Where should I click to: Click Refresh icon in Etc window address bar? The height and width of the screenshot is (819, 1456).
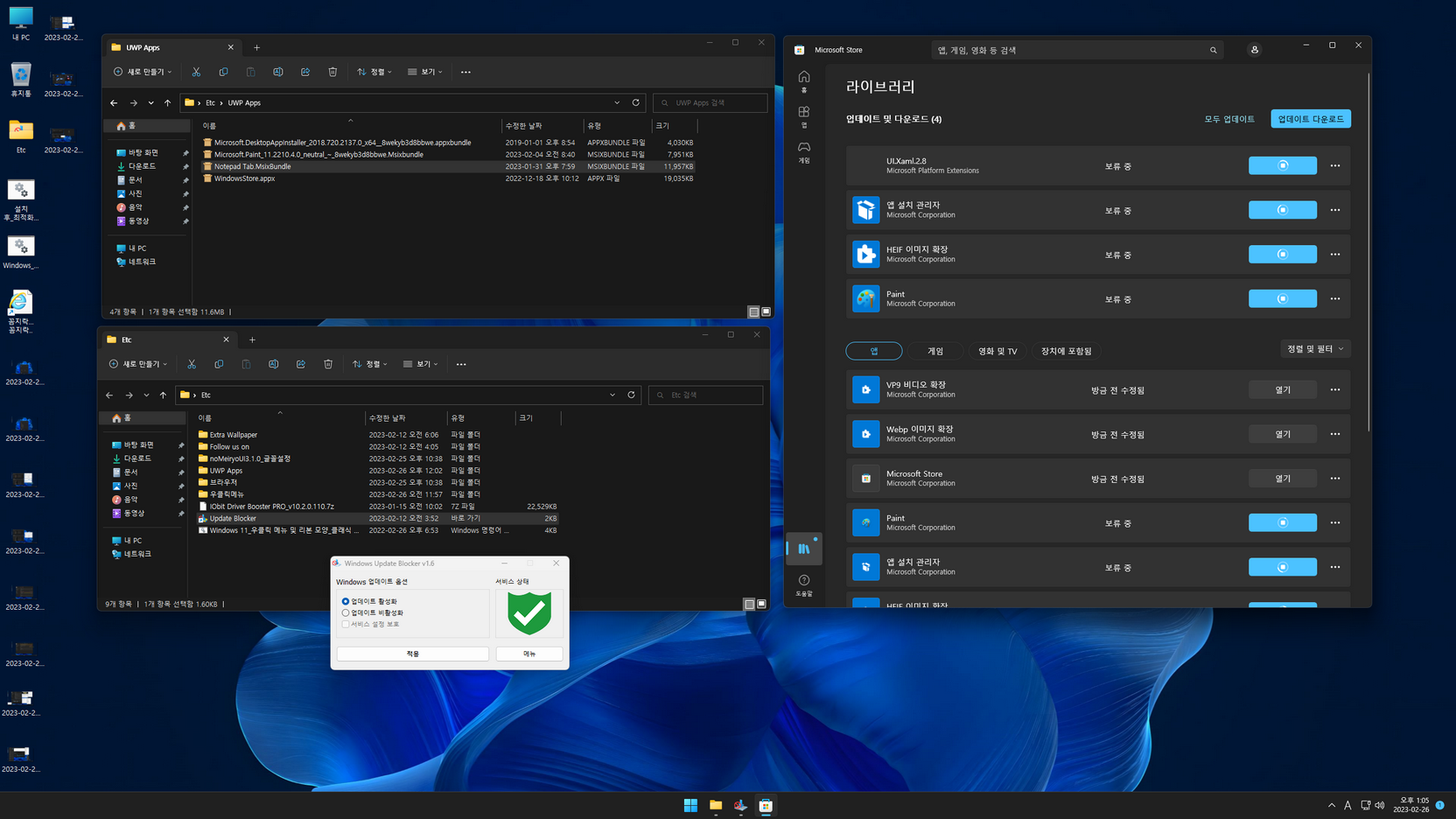[632, 395]
